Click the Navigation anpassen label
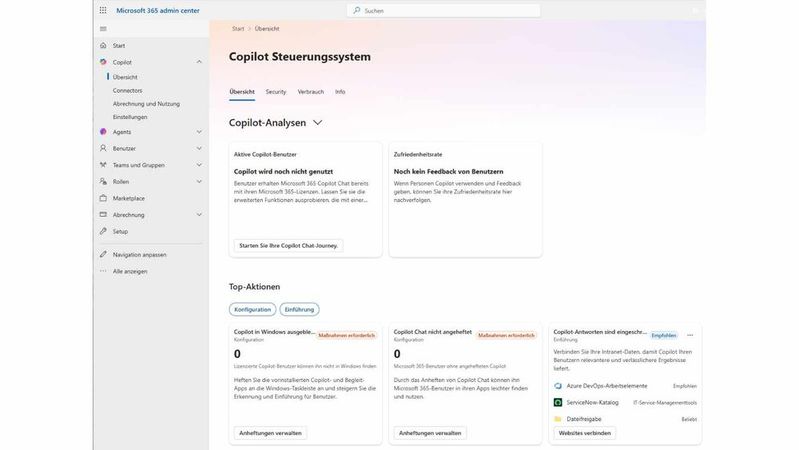The image size is (799, 450). pos(140,255)
